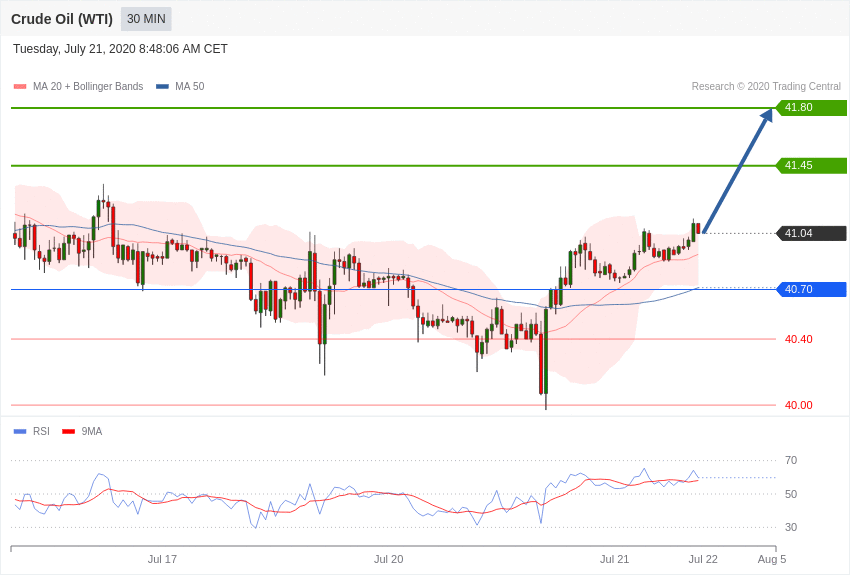
Task: Toggle the MA 50 legend label
Action: (190, 87)
